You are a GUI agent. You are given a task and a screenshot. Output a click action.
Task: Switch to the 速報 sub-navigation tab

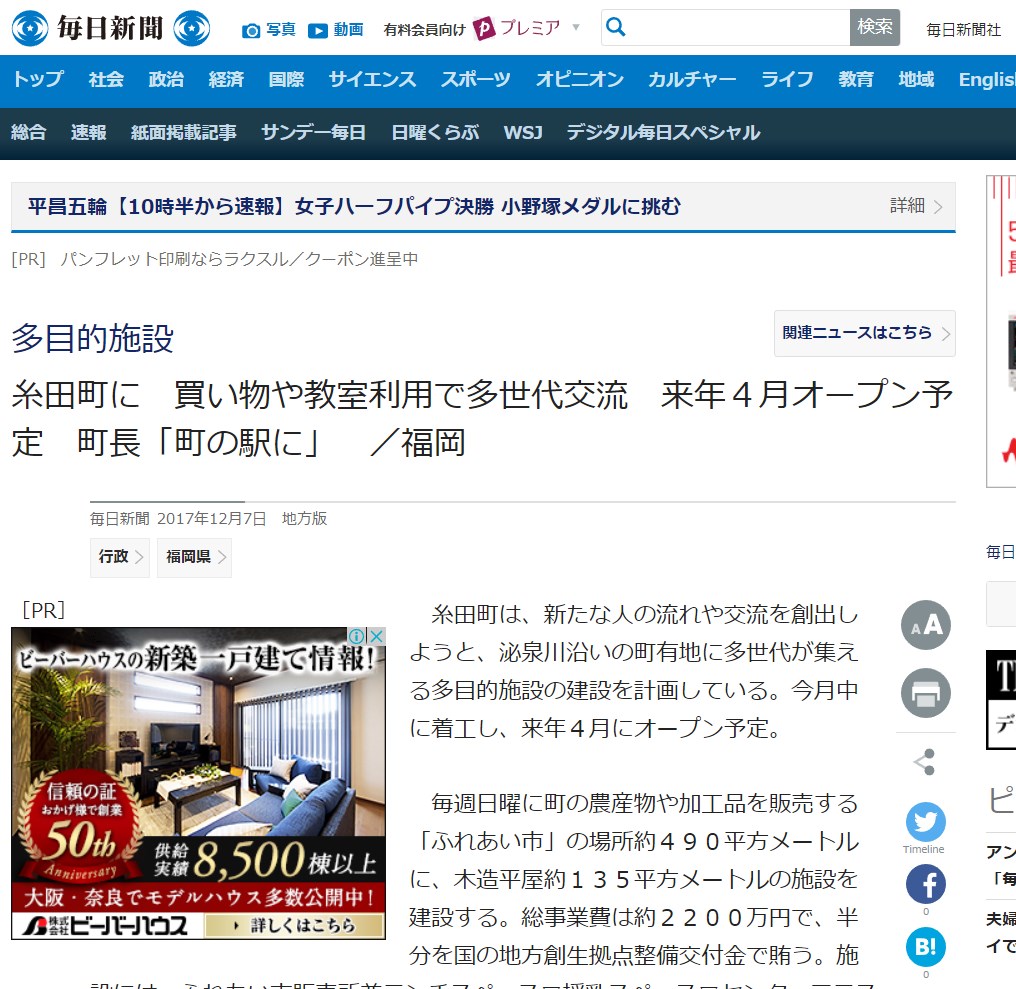[x=88, y=132]
